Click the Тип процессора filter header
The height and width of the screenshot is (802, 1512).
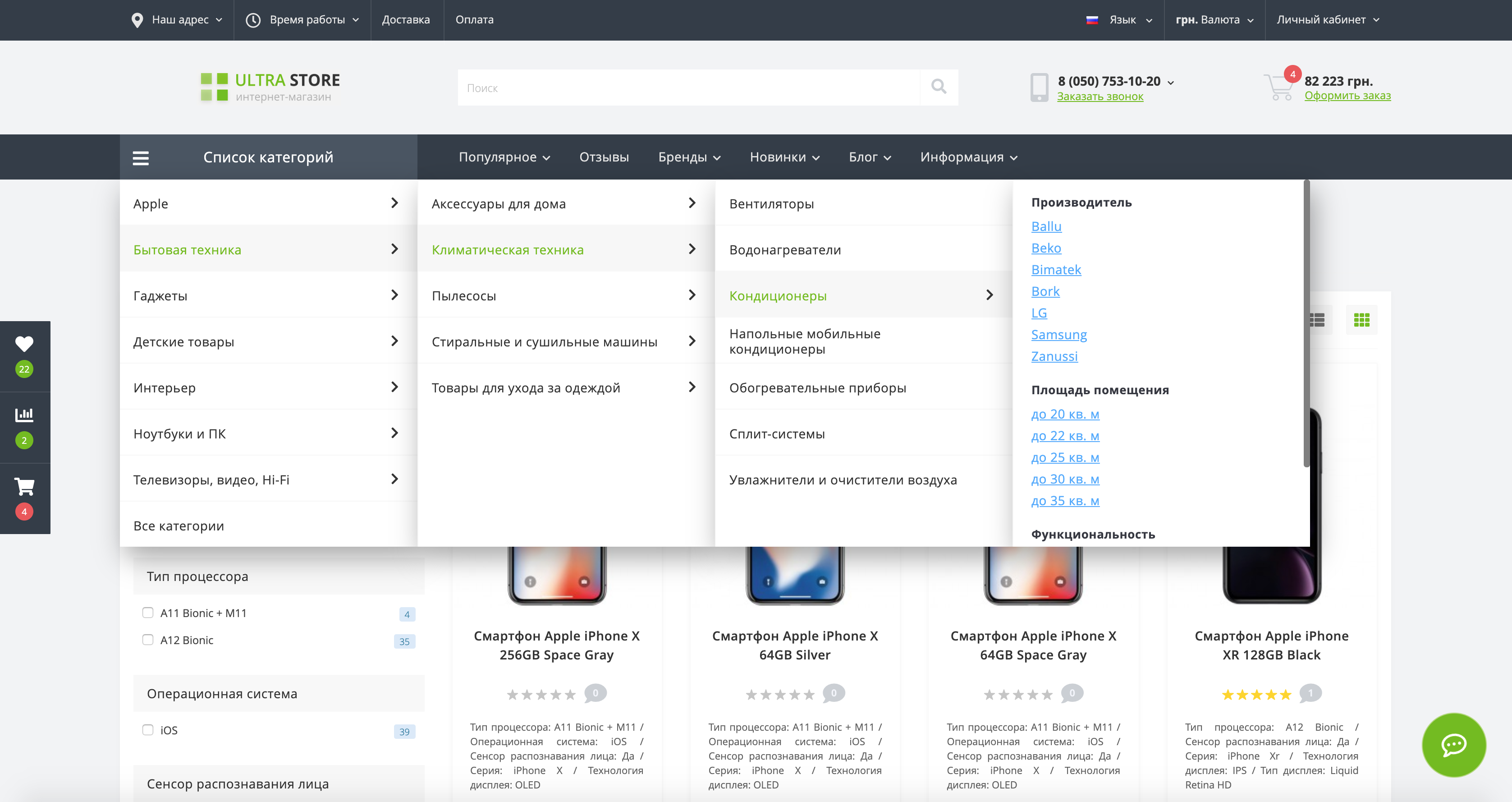(278, 576)
